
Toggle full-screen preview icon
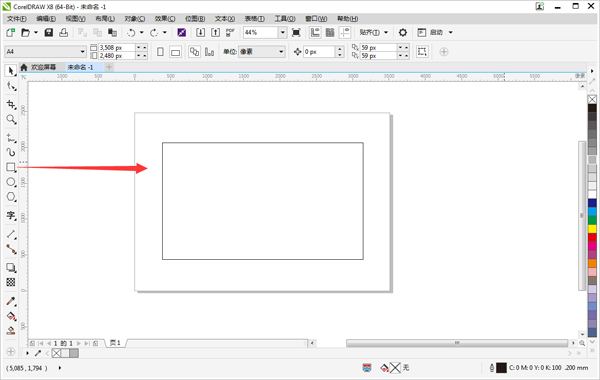tap(296, 33)
